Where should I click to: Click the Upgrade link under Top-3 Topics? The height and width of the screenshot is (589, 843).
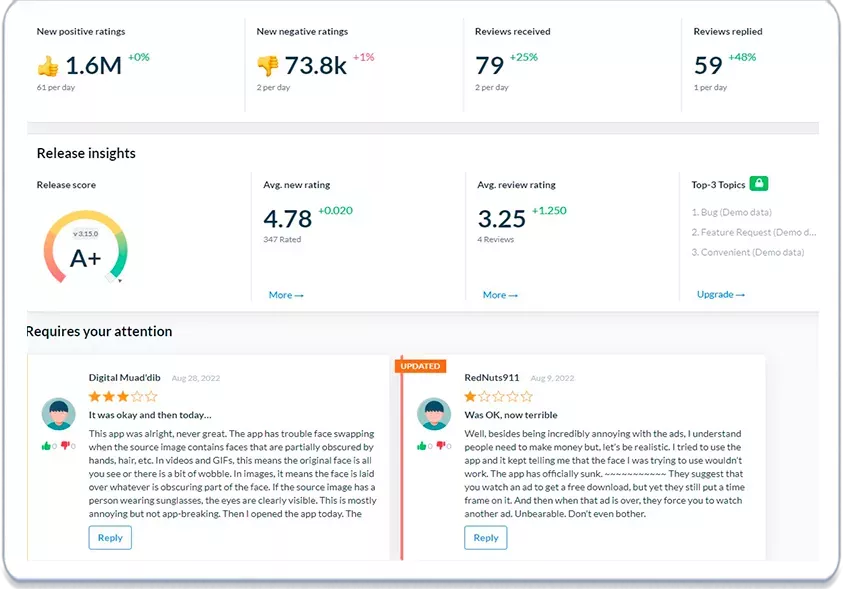click(x=721, y=294)
